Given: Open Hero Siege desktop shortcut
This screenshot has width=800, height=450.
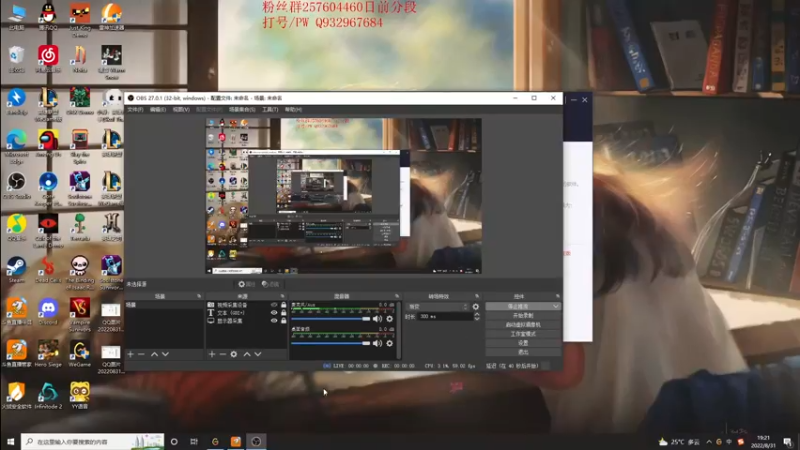Looking at the screenshot, I should [48, 354].
